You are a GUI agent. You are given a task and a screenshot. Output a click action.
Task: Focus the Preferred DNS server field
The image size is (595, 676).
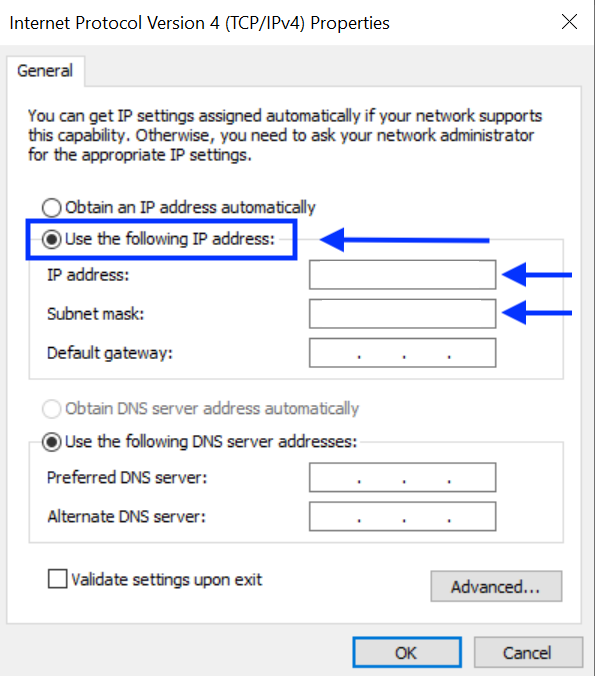[x=402, y=477]
